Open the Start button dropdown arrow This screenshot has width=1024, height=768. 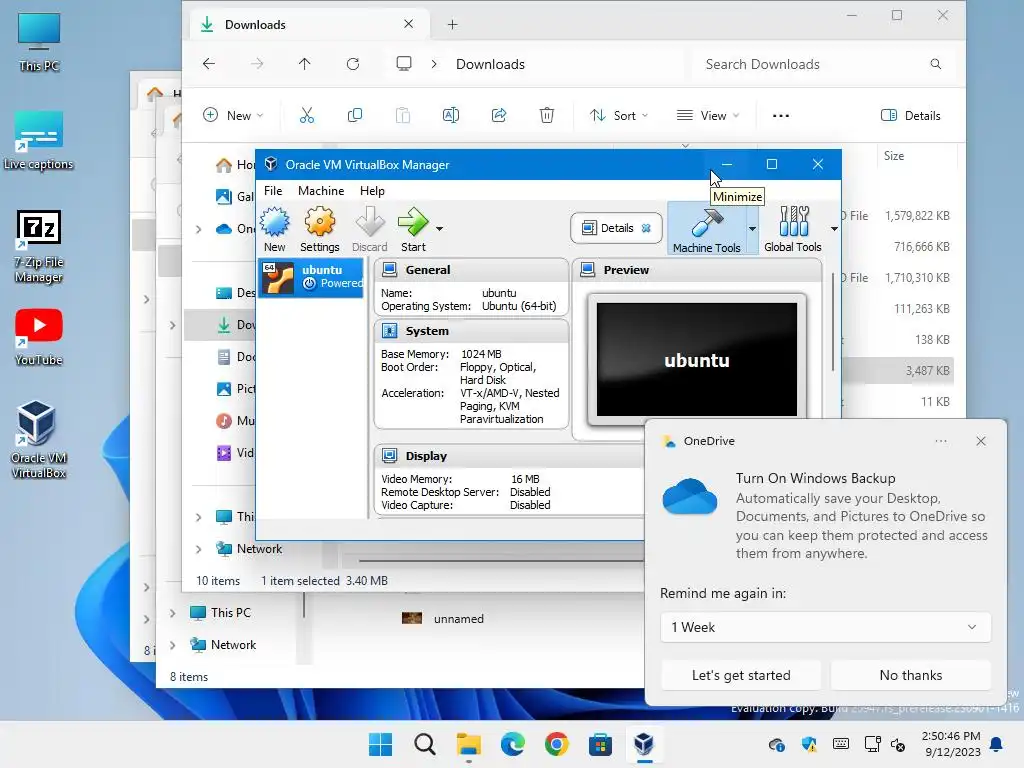(440, 229)
